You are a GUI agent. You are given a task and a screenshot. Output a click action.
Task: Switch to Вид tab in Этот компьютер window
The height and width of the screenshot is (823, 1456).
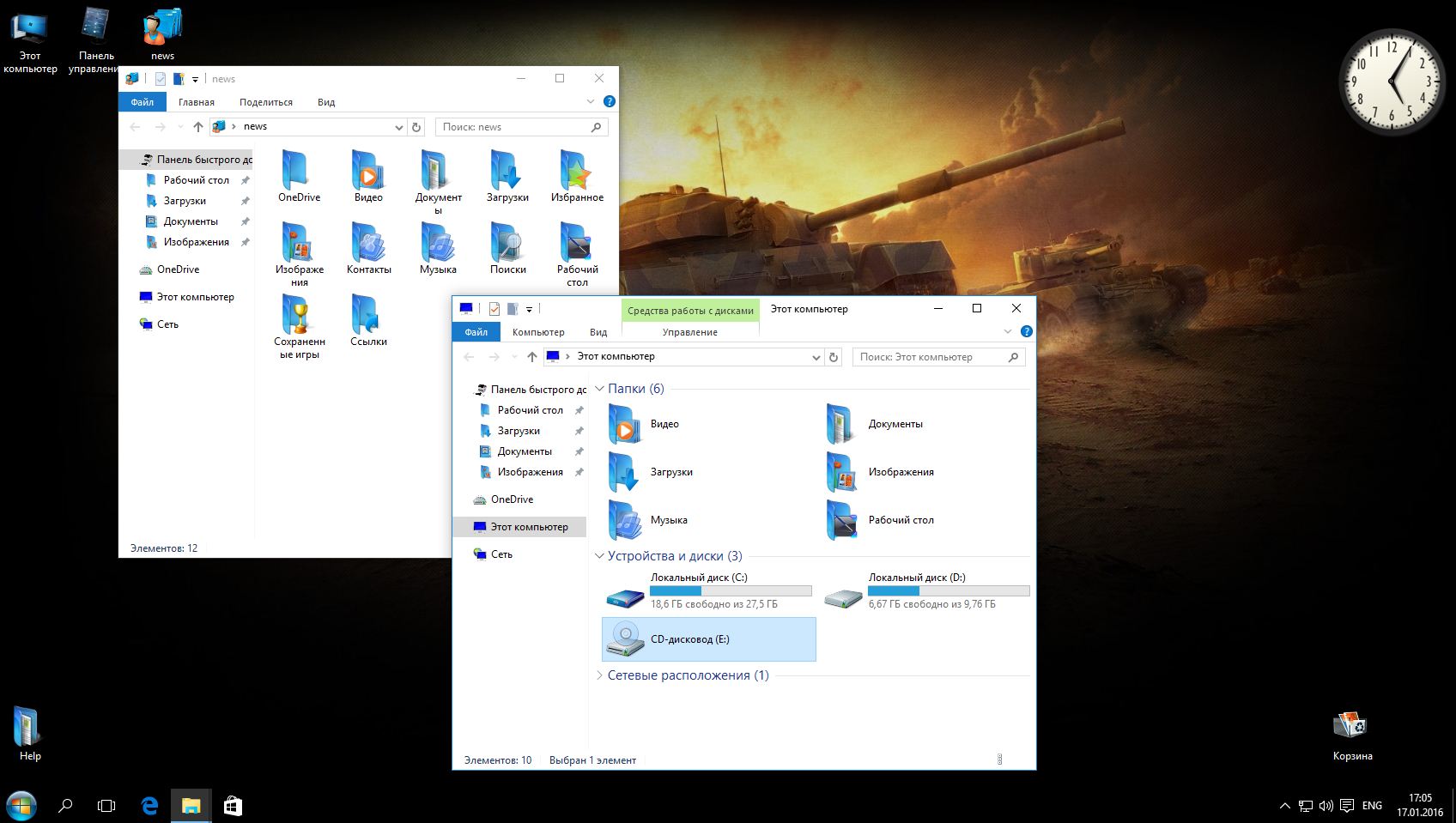point(598,332)
